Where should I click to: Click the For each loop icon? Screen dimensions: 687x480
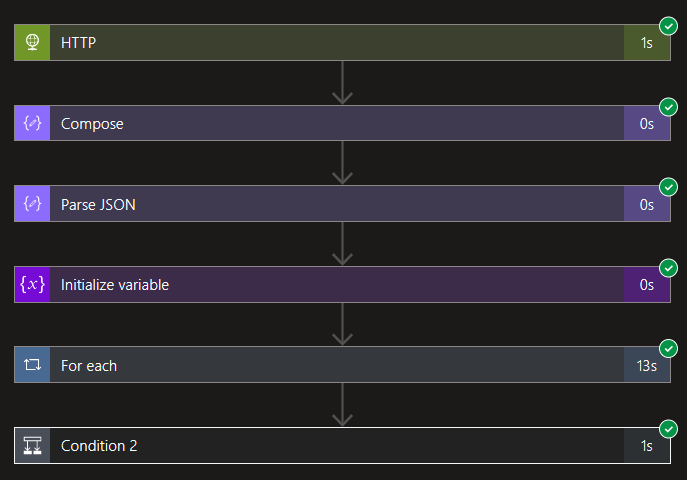[x=32, y=365]
